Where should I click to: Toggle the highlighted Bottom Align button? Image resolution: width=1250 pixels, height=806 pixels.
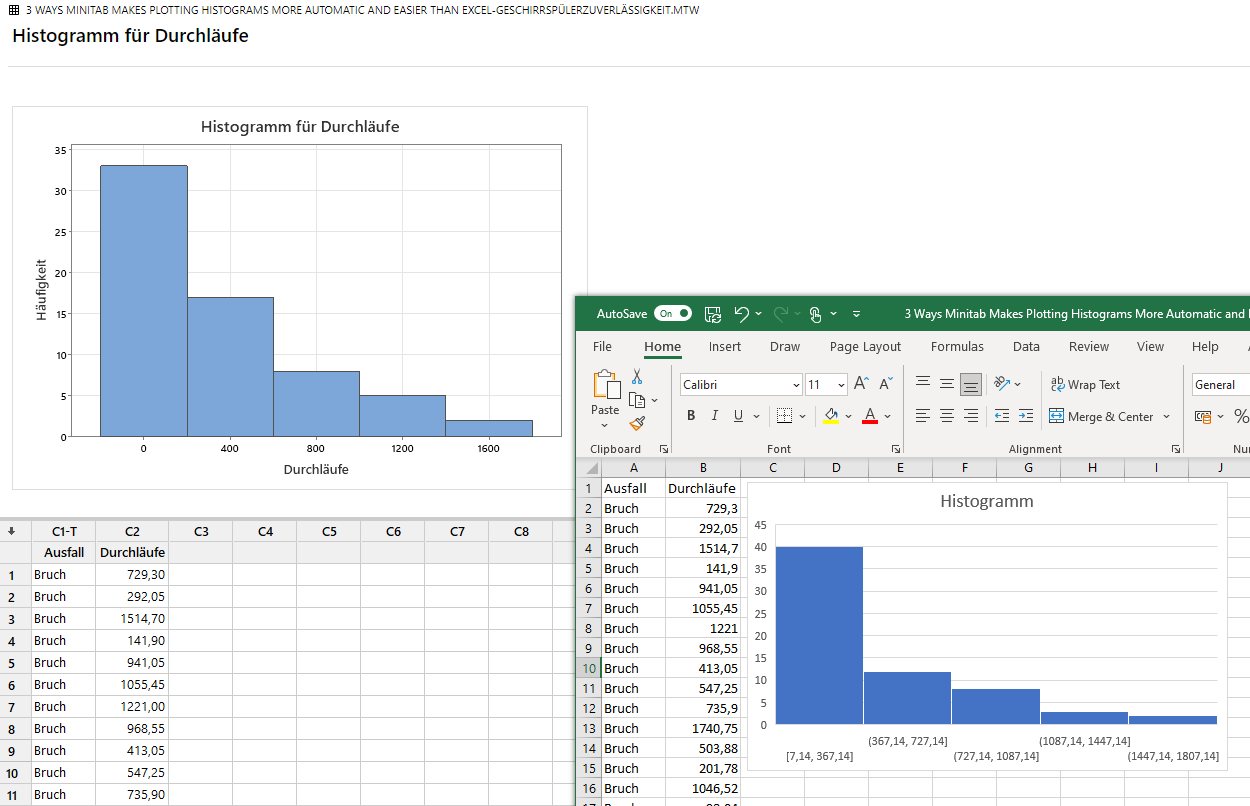coord(970,384)
